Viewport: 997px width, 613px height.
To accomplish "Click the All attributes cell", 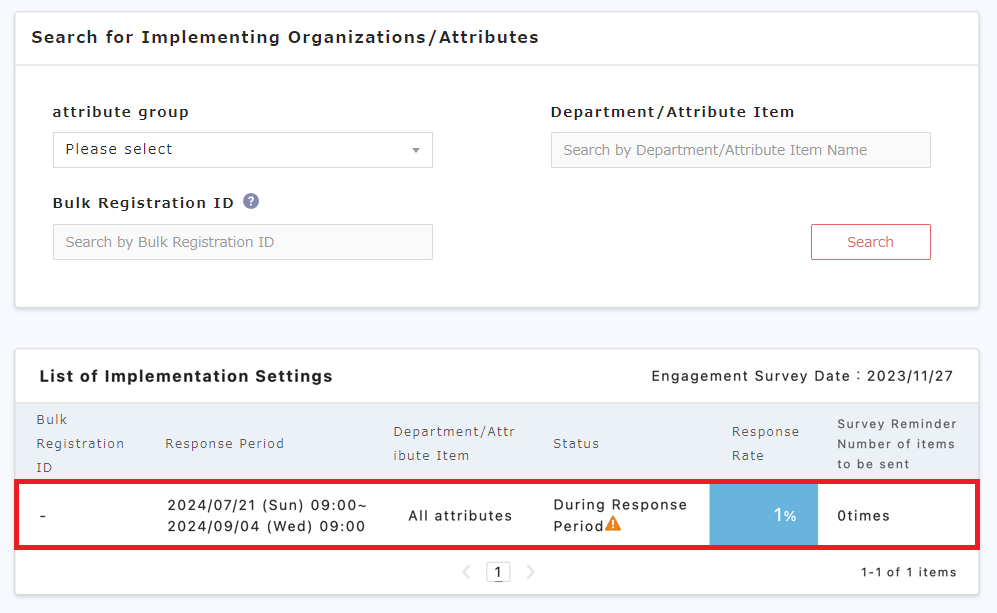I will click(460, 516).
